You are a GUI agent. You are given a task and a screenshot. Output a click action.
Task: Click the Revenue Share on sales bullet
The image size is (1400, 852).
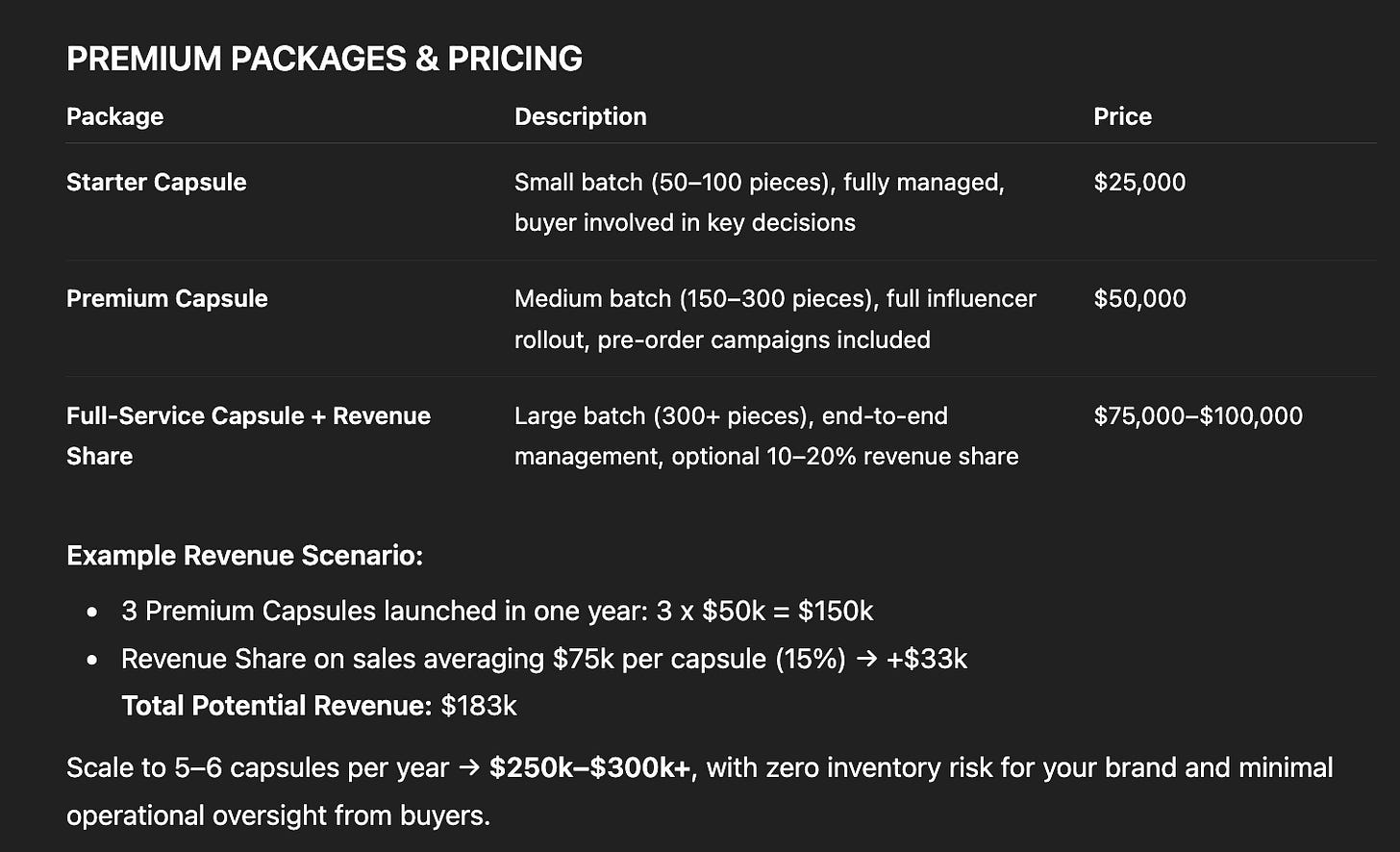(543, 659)
